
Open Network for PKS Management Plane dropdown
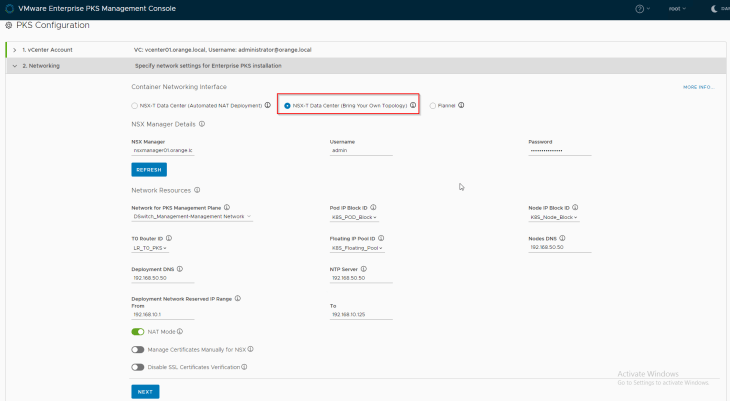point(191,216)
